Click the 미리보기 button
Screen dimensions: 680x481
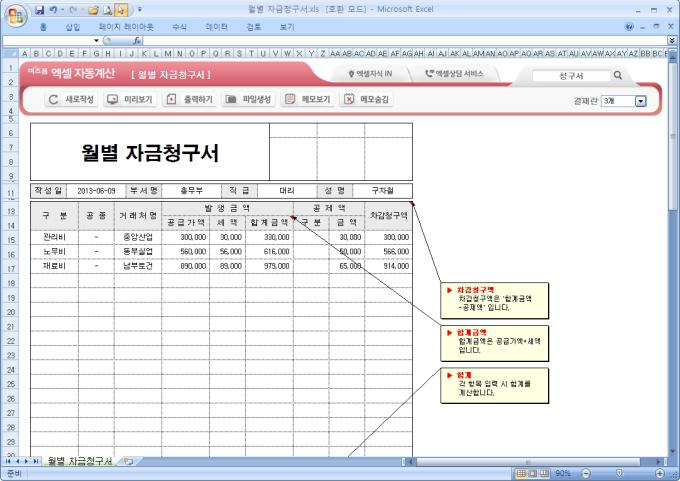pos(130,99)
